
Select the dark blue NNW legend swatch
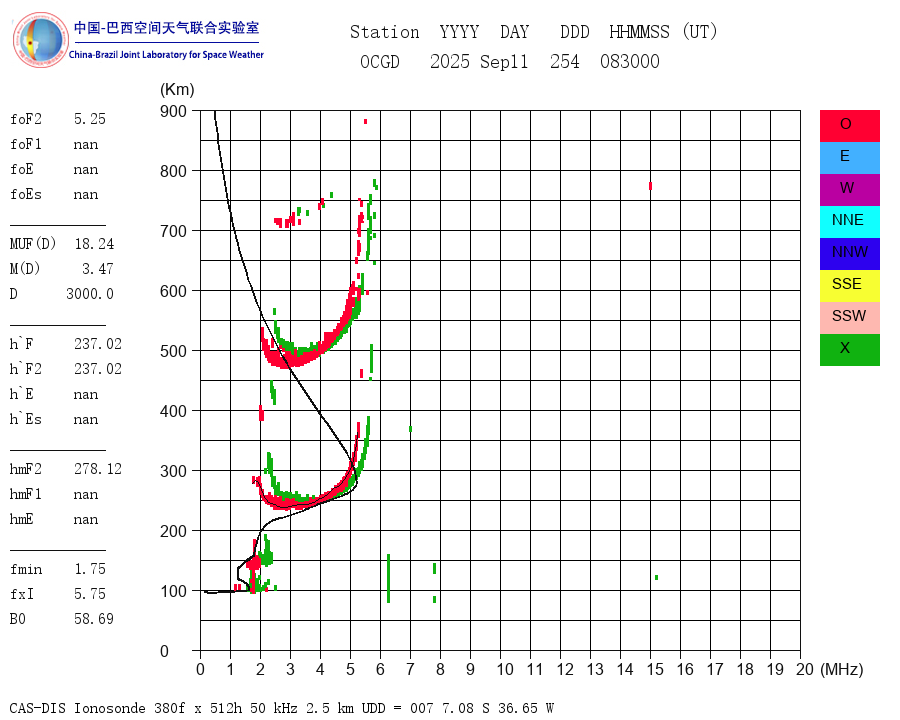coord(849,254)
